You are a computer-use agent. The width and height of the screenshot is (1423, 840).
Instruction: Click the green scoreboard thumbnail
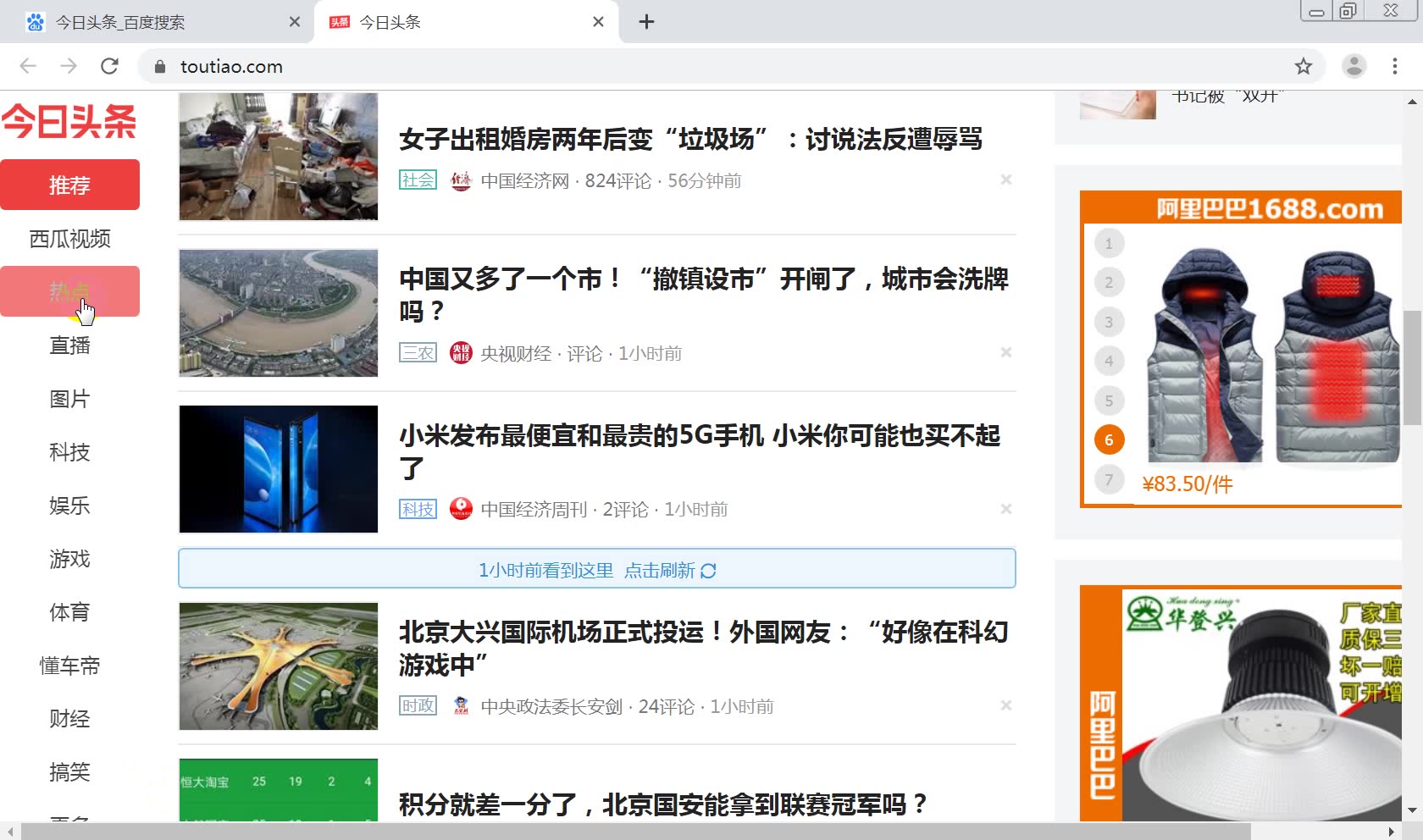(279, 790)
